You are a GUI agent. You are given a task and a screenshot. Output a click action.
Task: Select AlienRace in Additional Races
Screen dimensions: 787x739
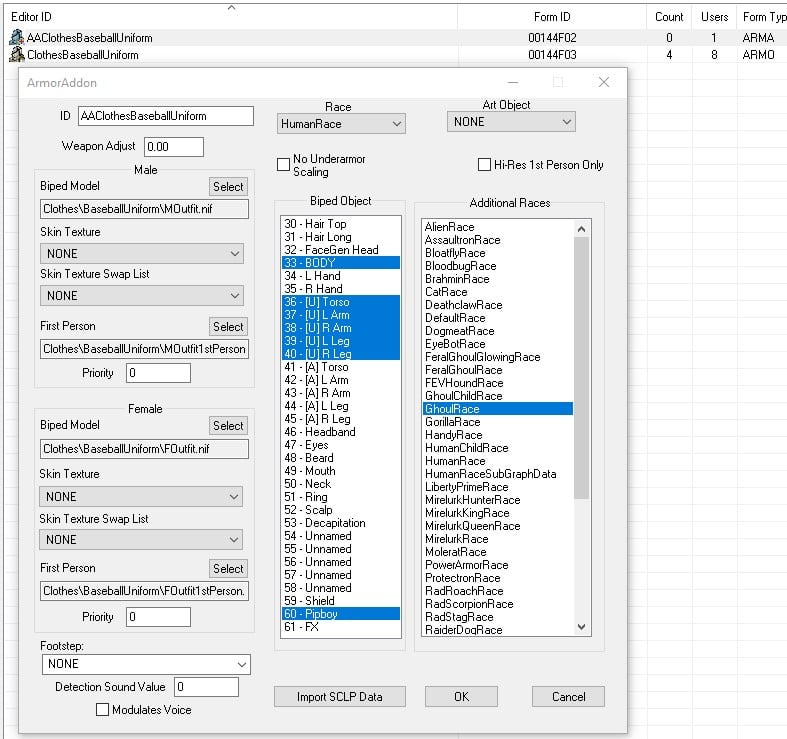coord(498,227)
